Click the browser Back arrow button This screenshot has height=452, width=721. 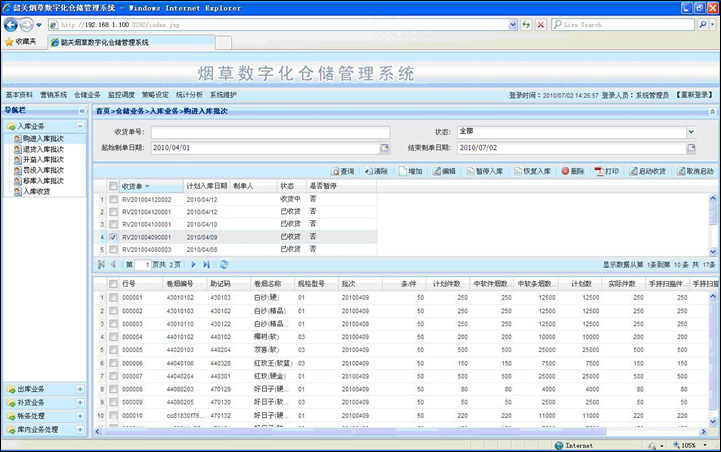coord(11,25)
